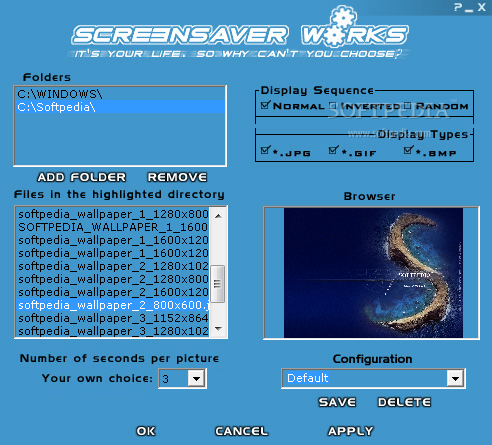The image size is (492, 445).
Task: Toggle the *.BMP display type checkbox
Action: [408, 150]
